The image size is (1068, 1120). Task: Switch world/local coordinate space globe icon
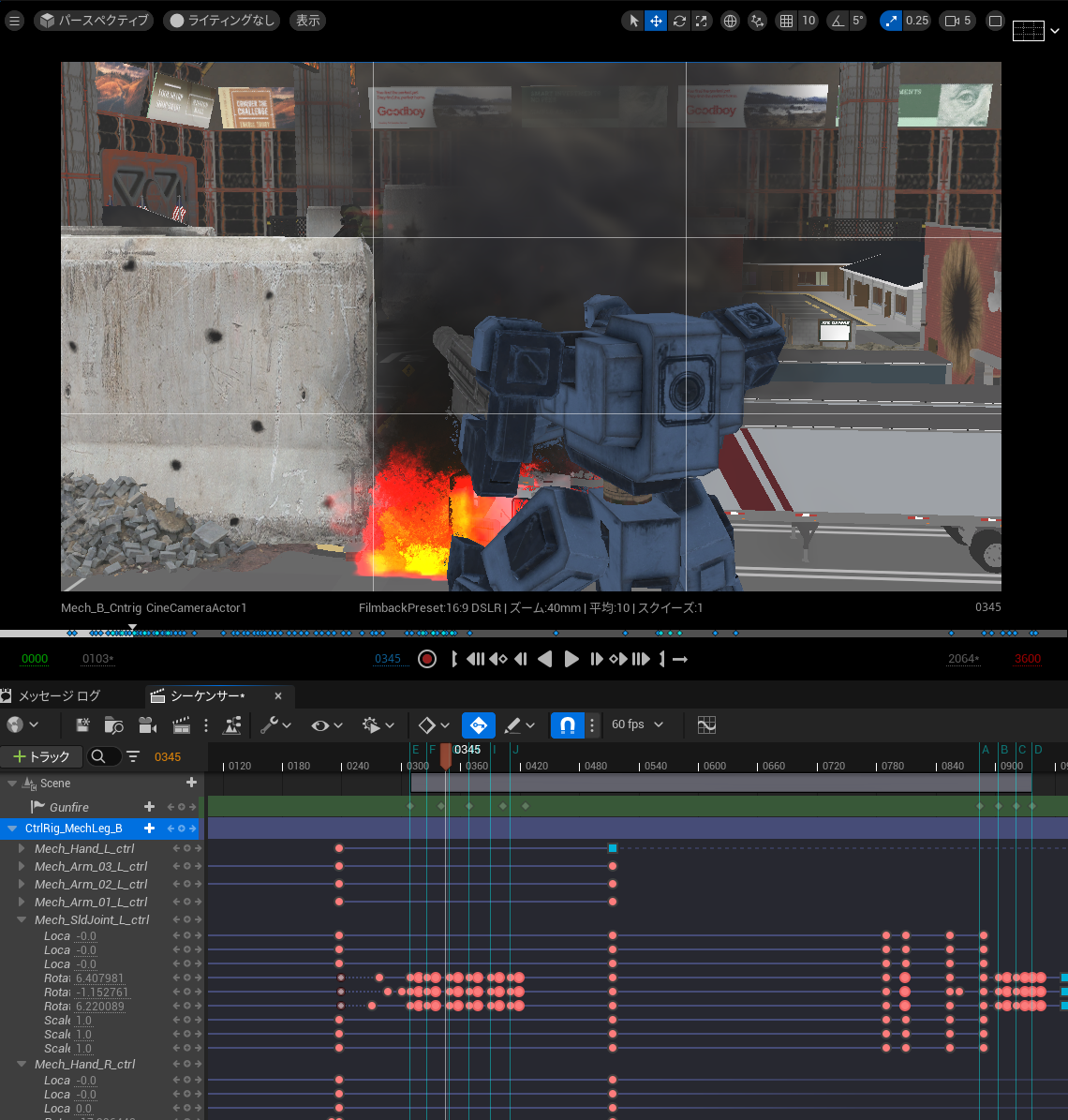(x=730, y=21)
